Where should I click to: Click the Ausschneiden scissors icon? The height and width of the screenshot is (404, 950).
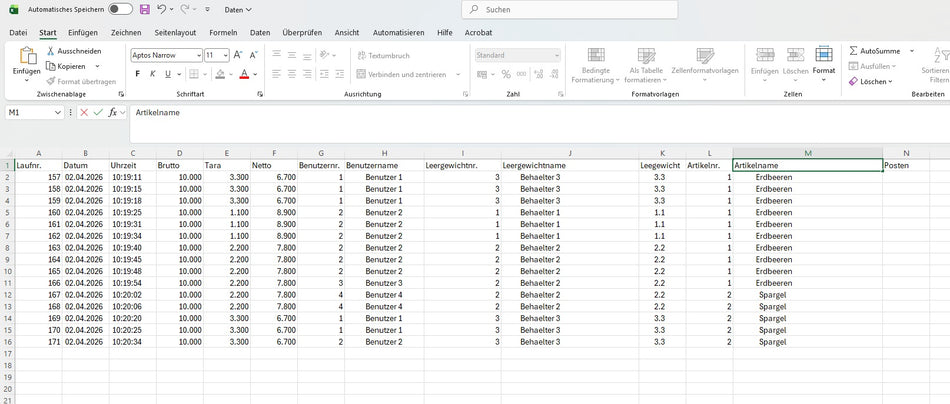51,51
